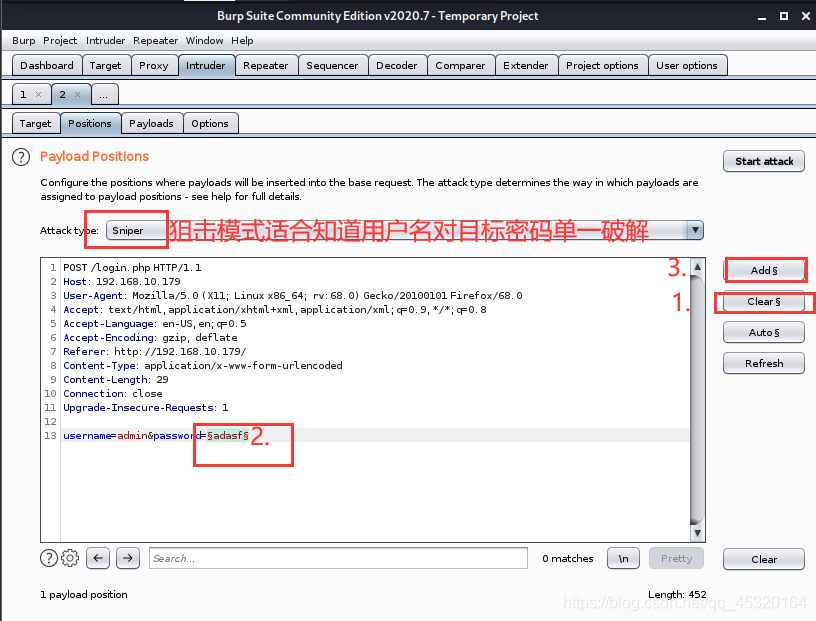Open the Intruder Target sub-tab

pos(35,123)
